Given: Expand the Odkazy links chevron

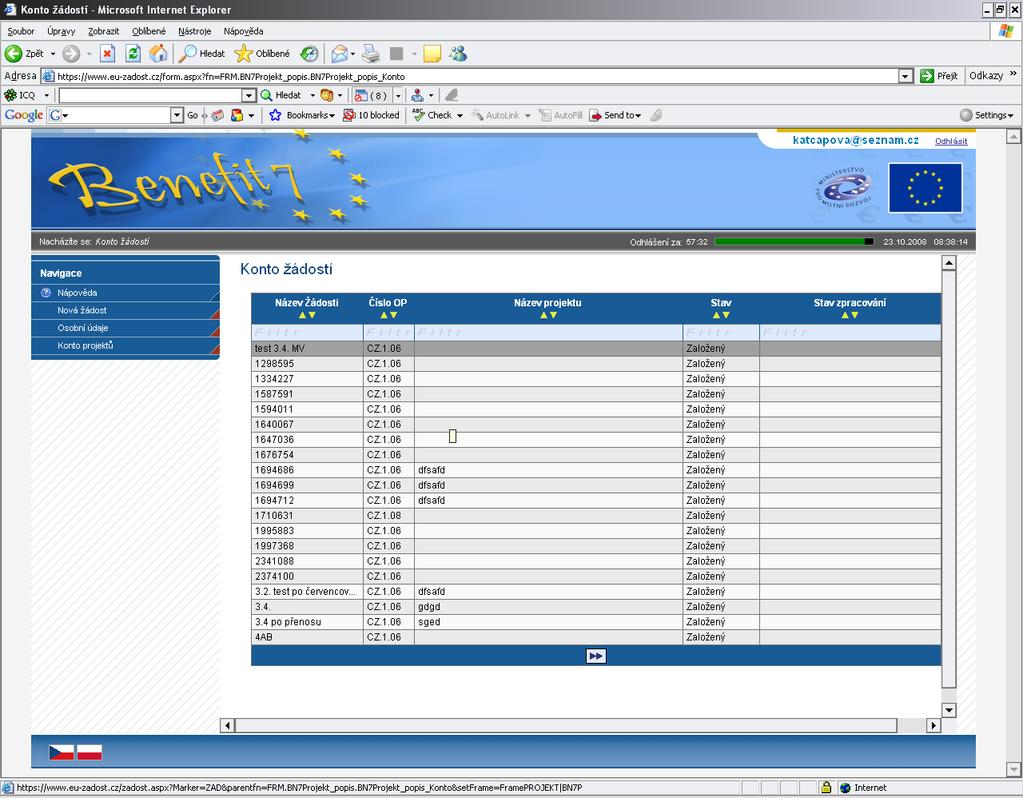Looking at the screenshot, I should coord(1013,74).
